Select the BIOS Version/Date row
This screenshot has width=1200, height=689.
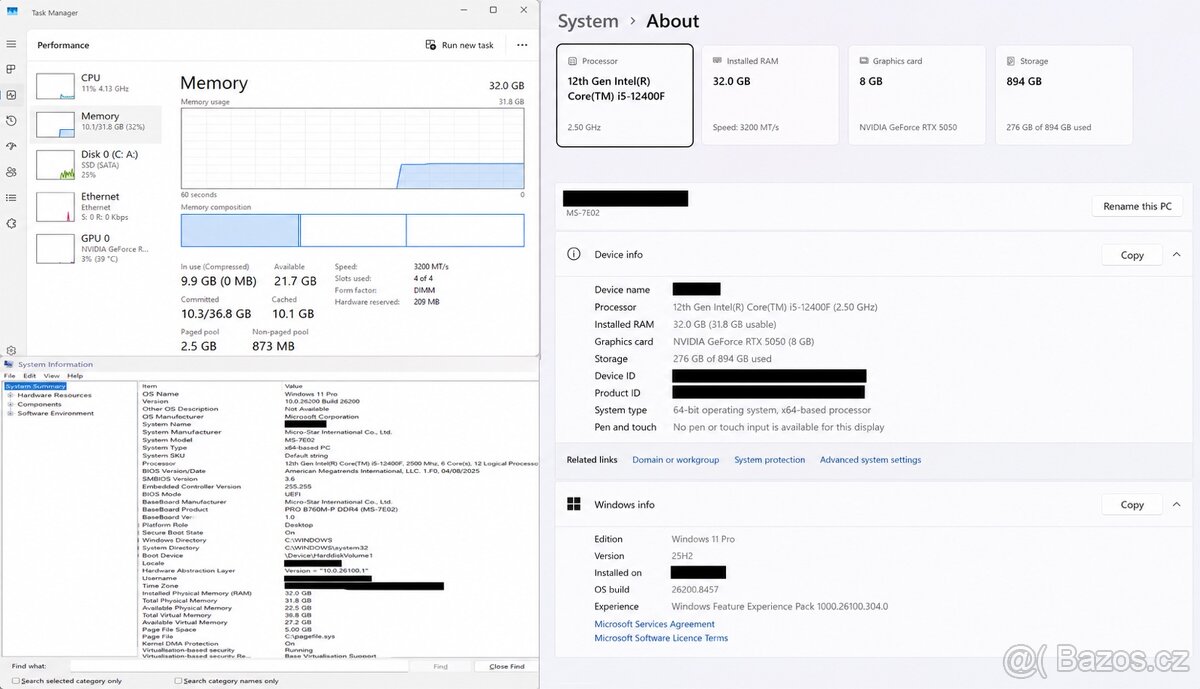338,471
